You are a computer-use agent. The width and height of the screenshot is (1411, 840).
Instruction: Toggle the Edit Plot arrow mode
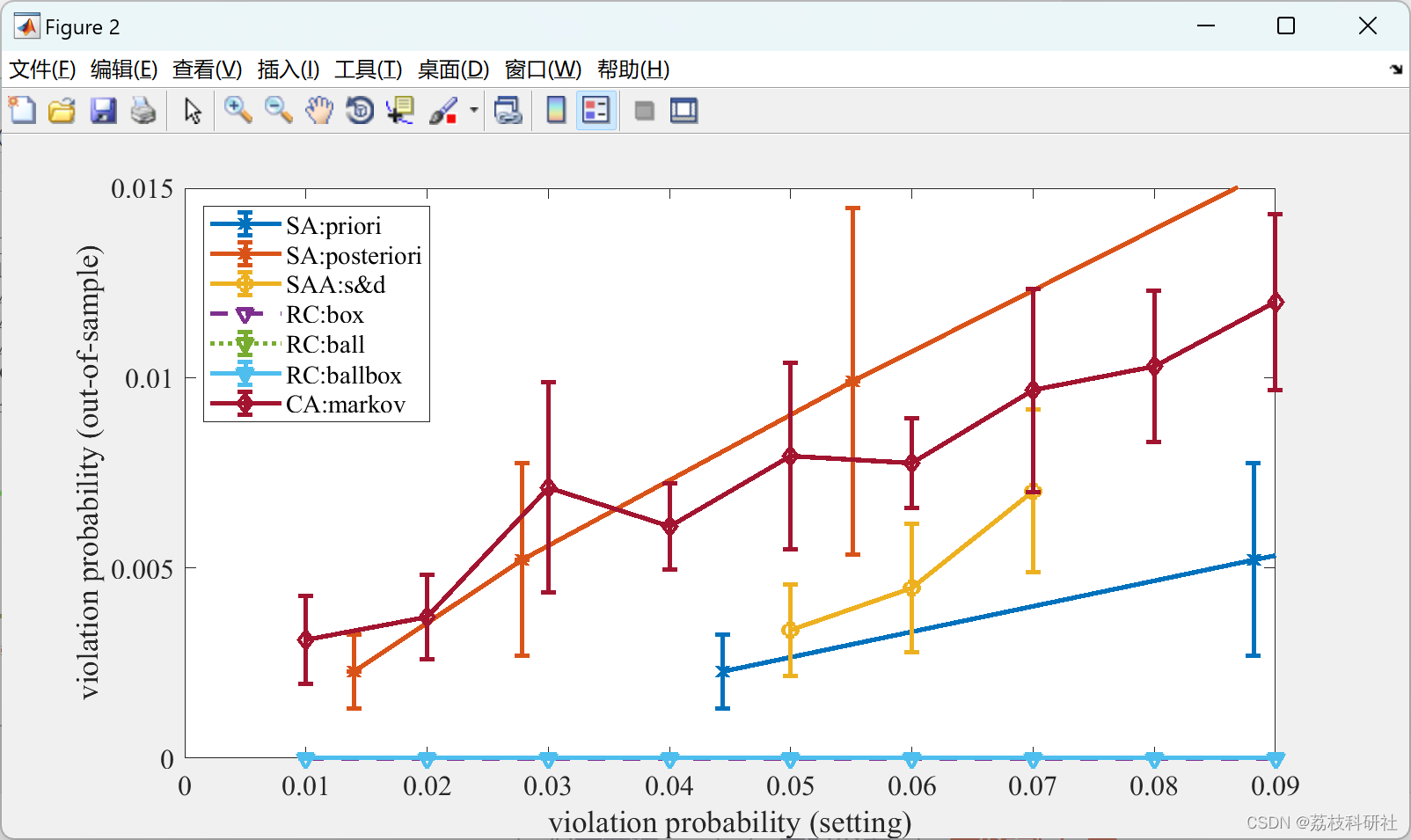tap(191, 110)
